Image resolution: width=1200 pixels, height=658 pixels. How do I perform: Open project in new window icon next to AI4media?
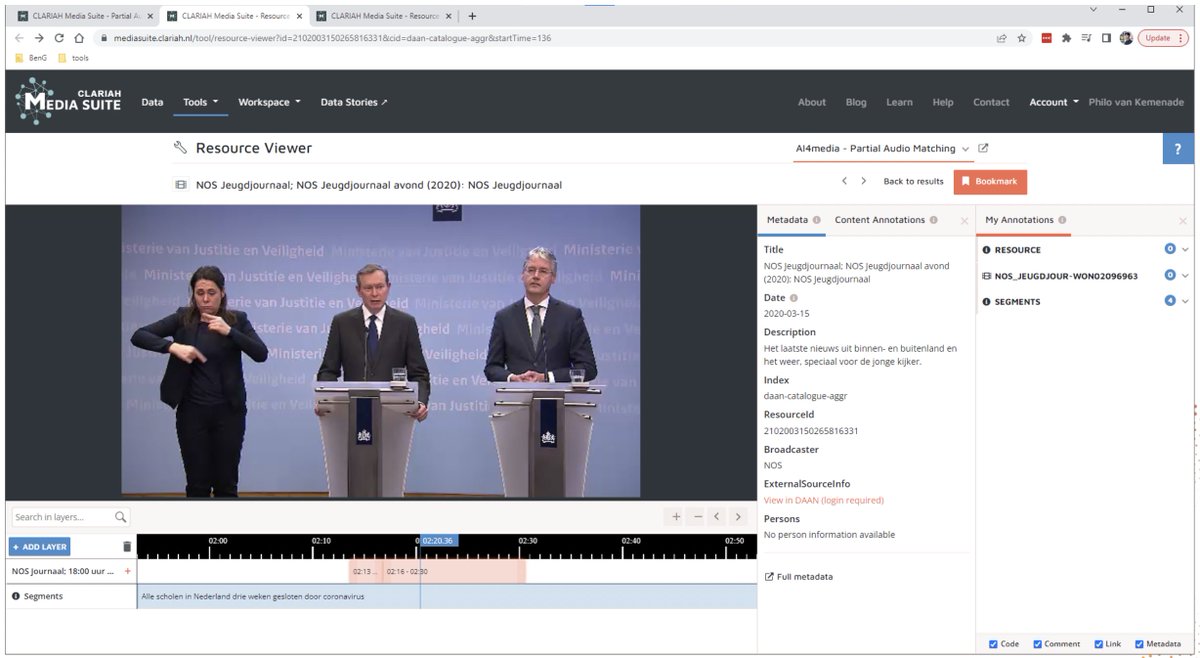pyautogui.click(x=983, y=148)
